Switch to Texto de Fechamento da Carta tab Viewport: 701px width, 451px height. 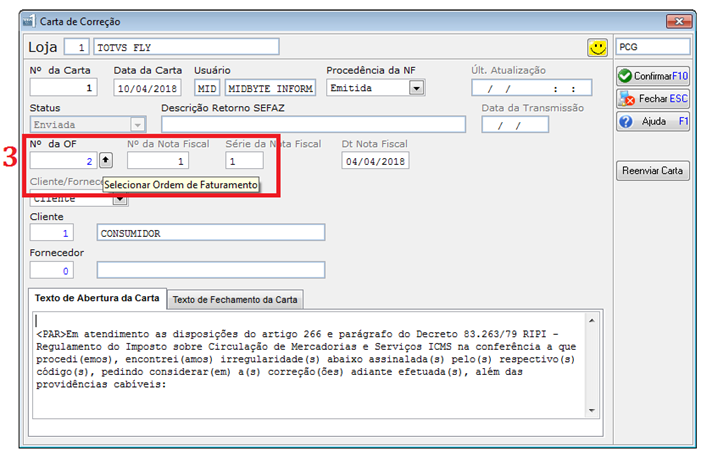[x=235, y=300]
